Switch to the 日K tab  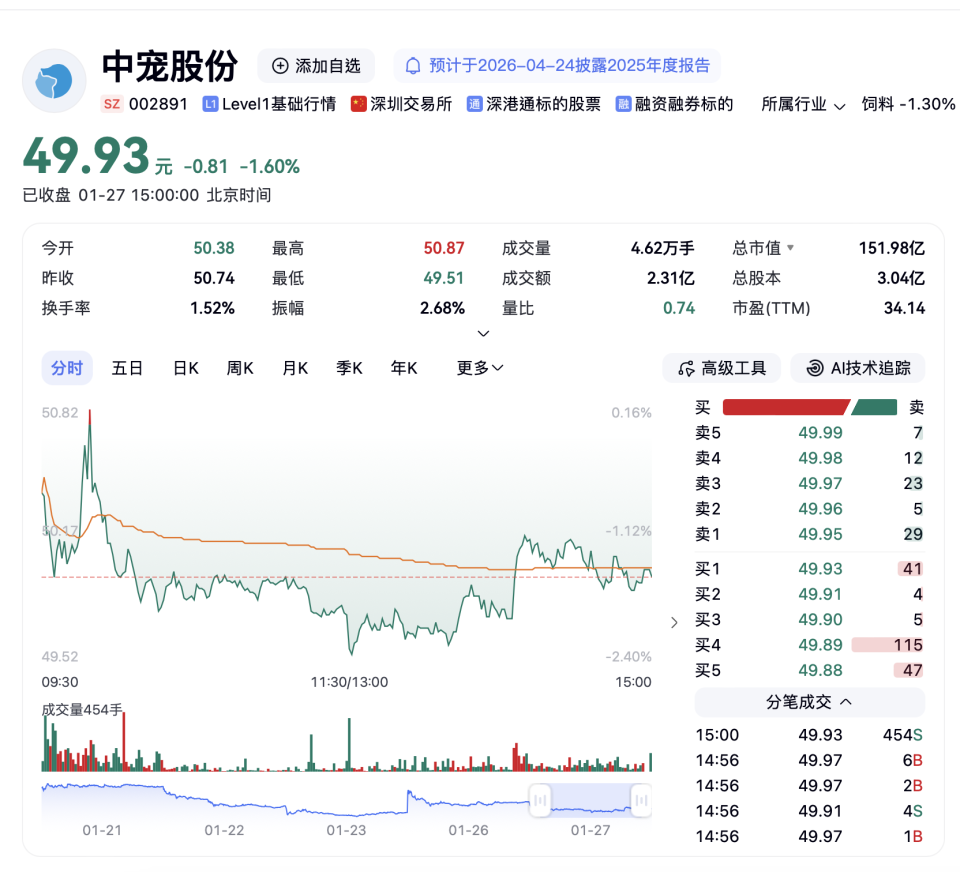coord(184,368)
